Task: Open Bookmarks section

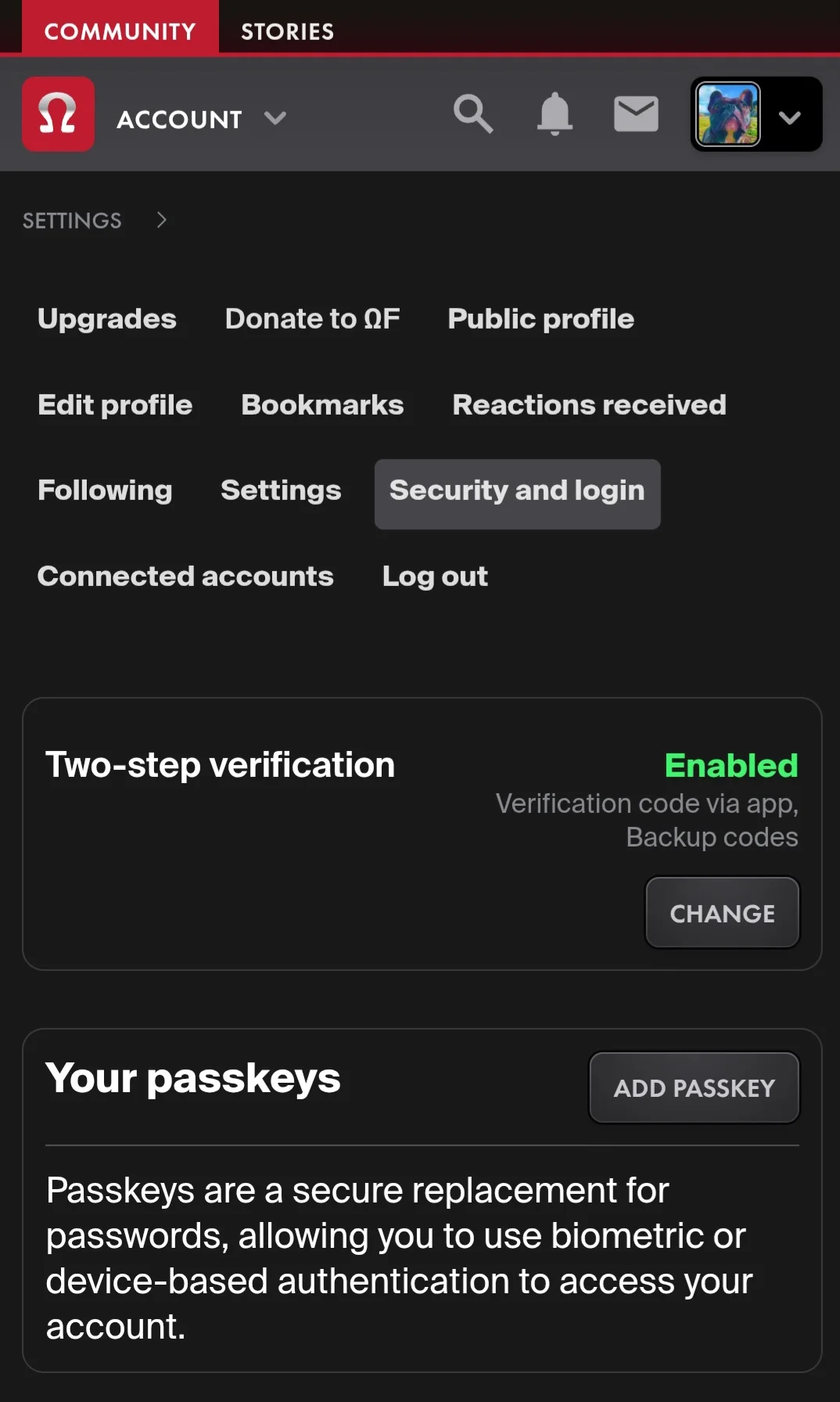Action: pos(322,404)
